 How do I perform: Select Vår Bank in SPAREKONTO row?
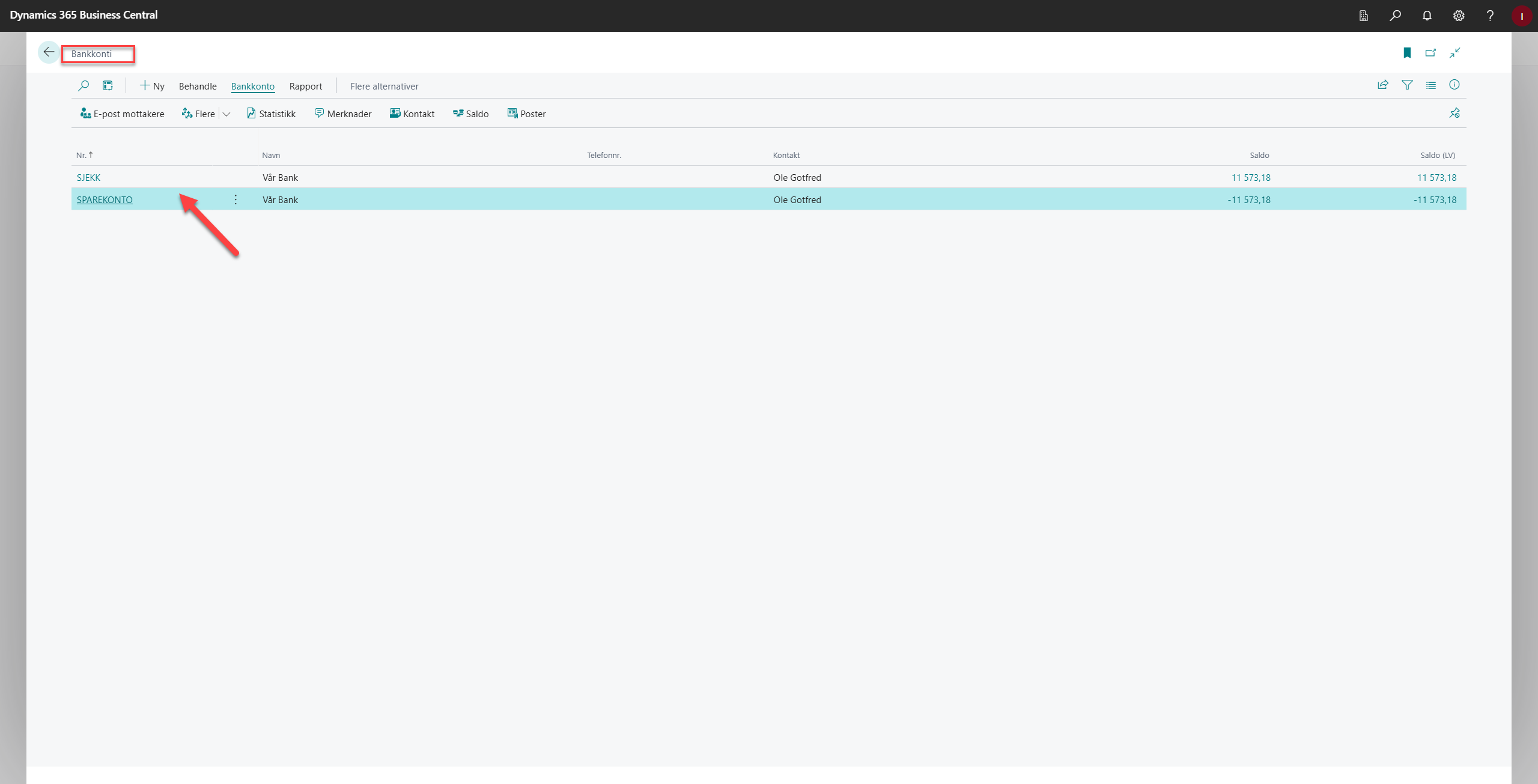click(280, 199)
